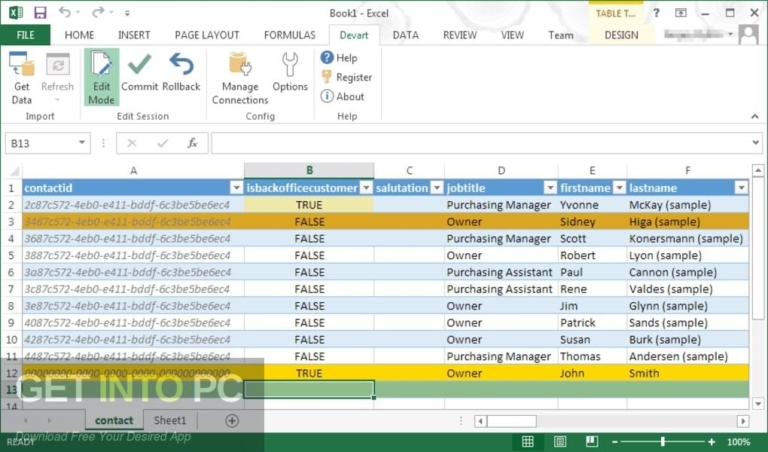Click the Excel application icon
Viewport: 768px width, 452px height.
pyautogui.click(x=15, y=13)
